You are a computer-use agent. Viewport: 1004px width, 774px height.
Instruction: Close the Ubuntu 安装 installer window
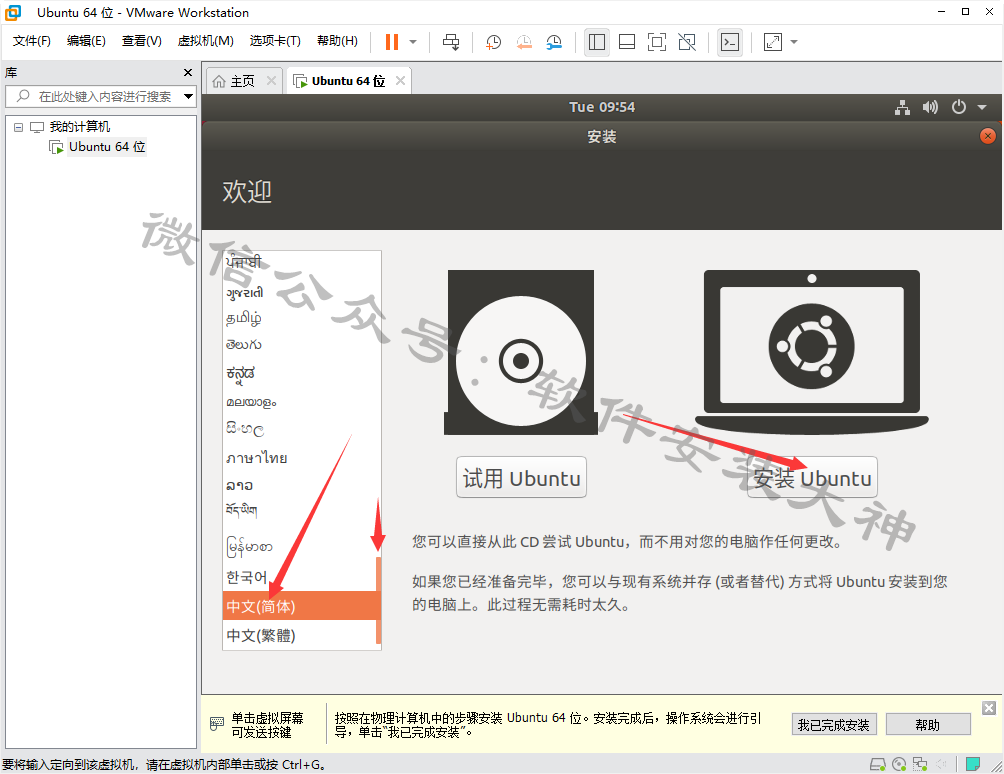(x=988, y=136)
